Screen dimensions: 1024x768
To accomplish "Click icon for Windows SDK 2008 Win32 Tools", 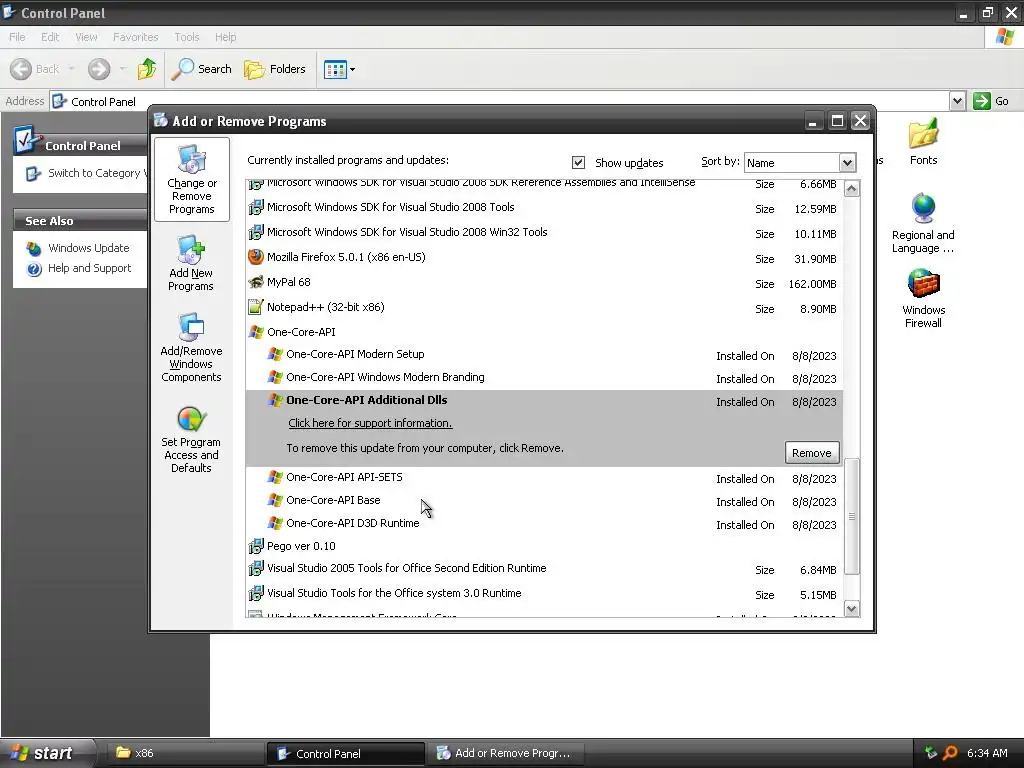I will 255,232.
